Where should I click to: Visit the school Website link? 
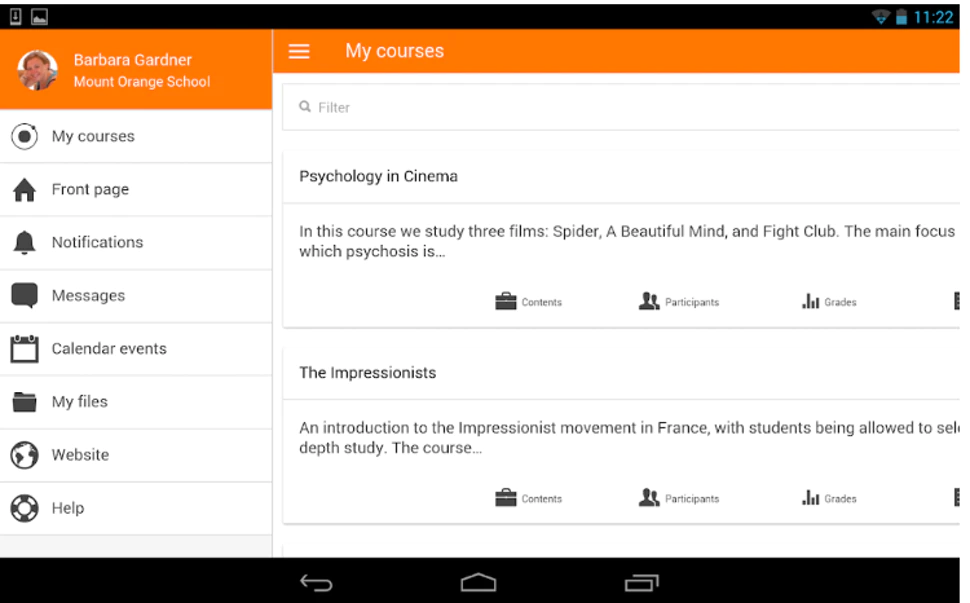(x=80, y=454)
